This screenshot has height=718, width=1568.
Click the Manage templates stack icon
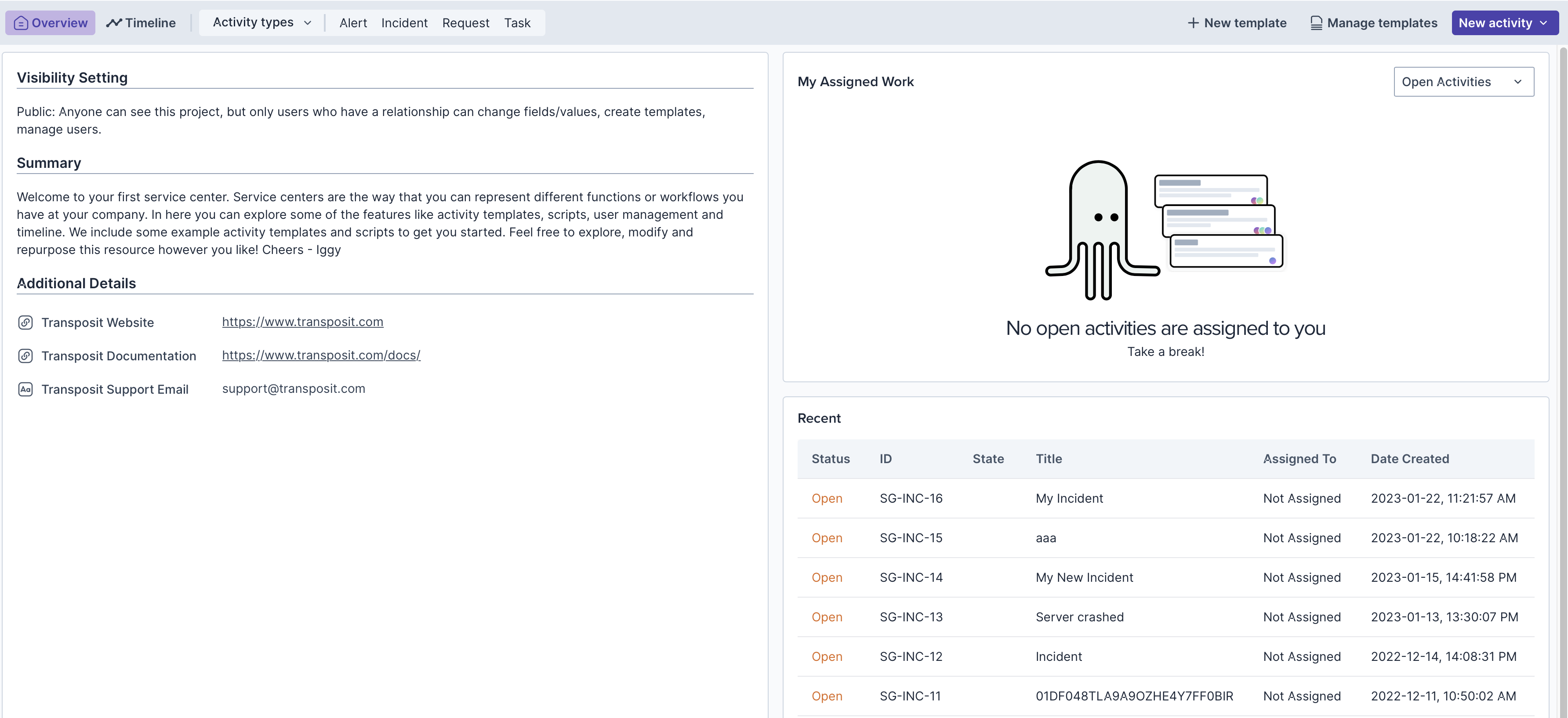(x=1316, y=23)
